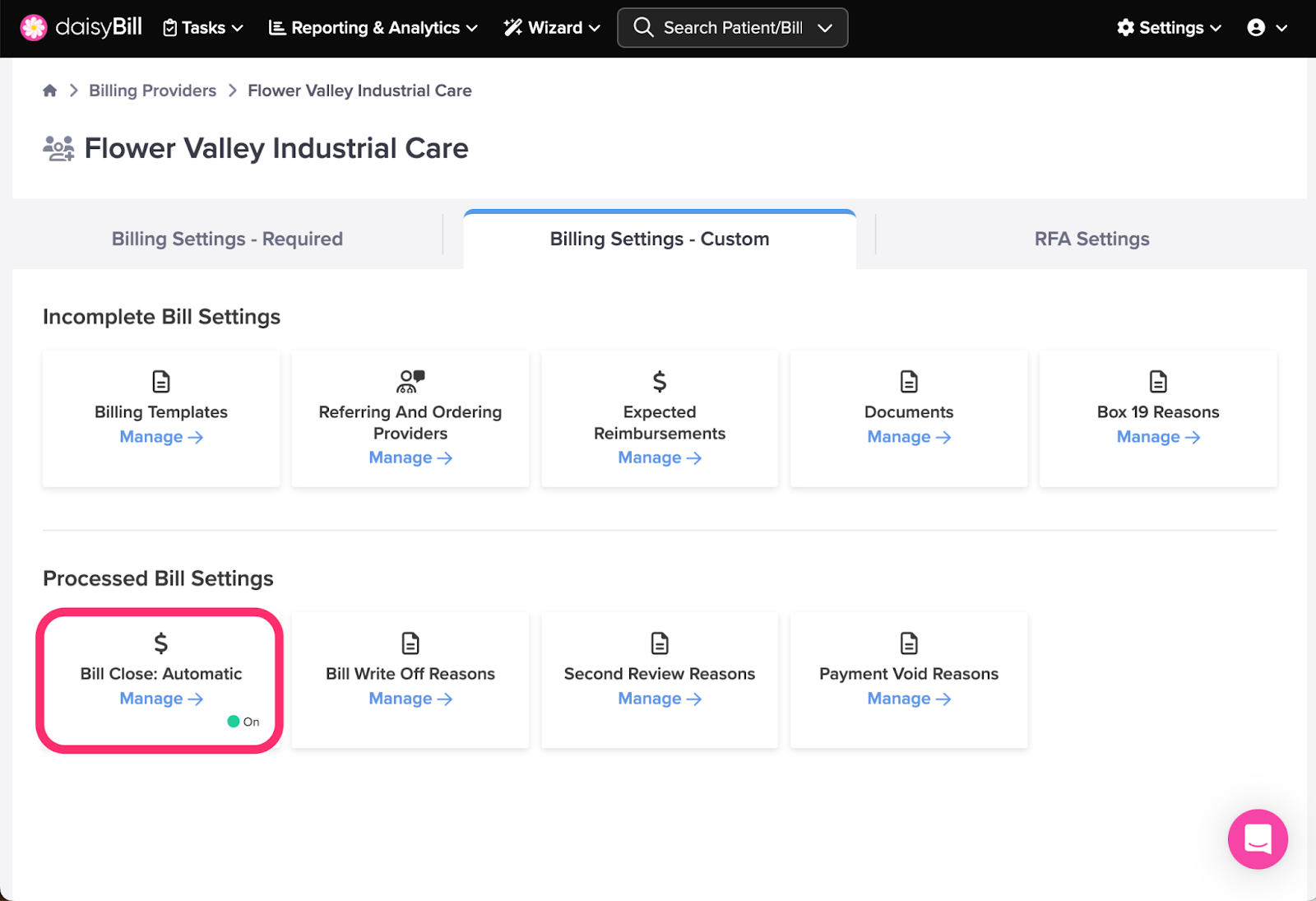Open the Search Patient/Bill dropdown chevron

click(825, 28)
